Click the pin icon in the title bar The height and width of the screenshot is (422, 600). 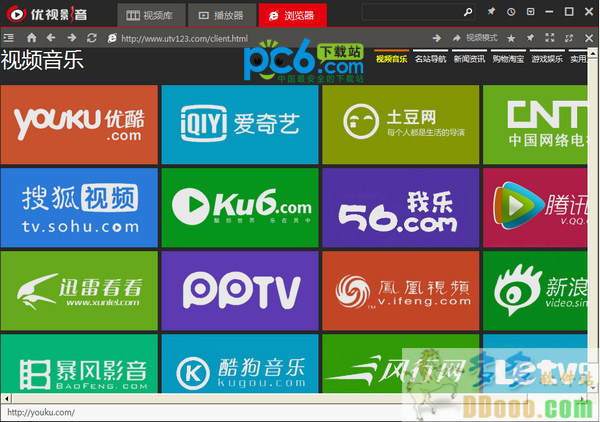(x=491, y=12)
